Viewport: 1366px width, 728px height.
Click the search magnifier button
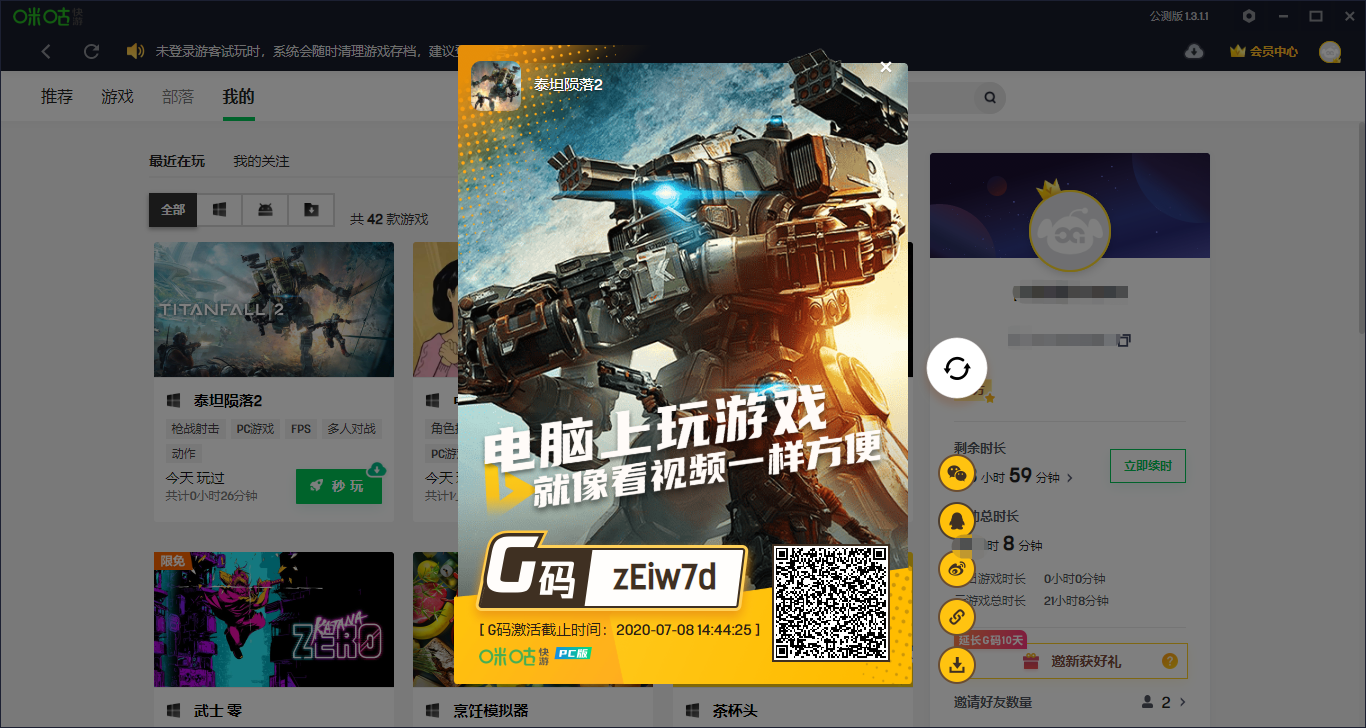click(990, 97)
